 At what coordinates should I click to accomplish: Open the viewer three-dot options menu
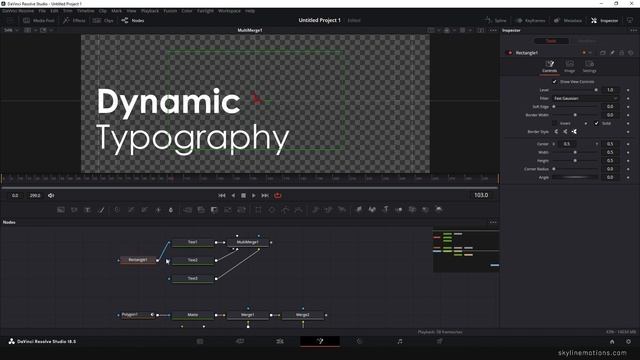tap(493, 30)
